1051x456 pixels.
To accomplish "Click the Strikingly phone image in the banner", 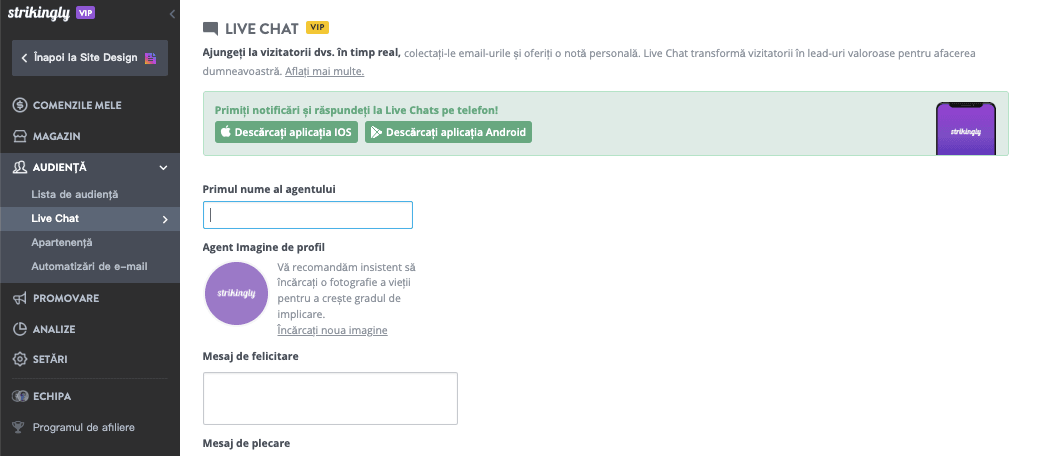I will 965,129.
